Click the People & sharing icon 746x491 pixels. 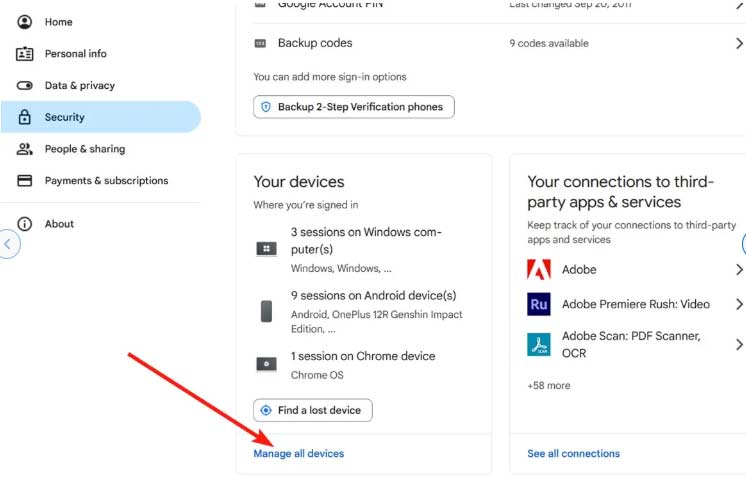click(x=25, y=149)
